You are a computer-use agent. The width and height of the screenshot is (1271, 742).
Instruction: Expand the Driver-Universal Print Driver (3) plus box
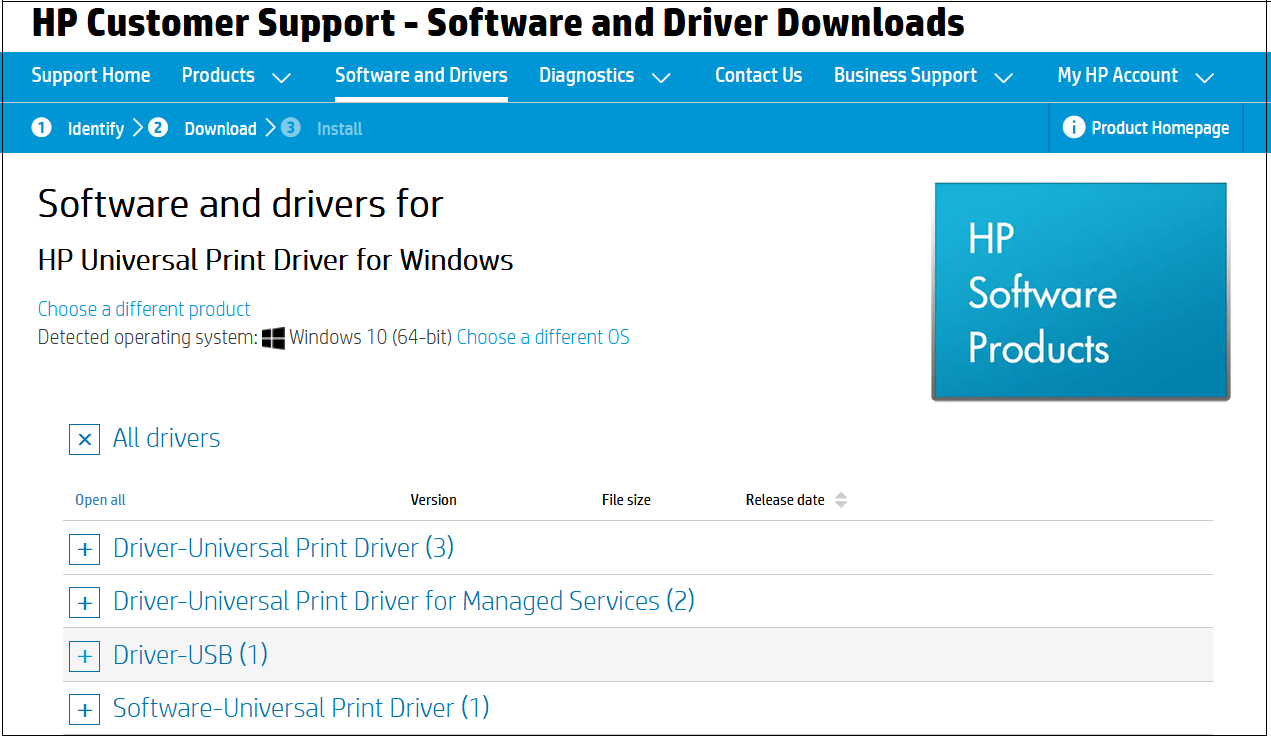click(84, 549)
